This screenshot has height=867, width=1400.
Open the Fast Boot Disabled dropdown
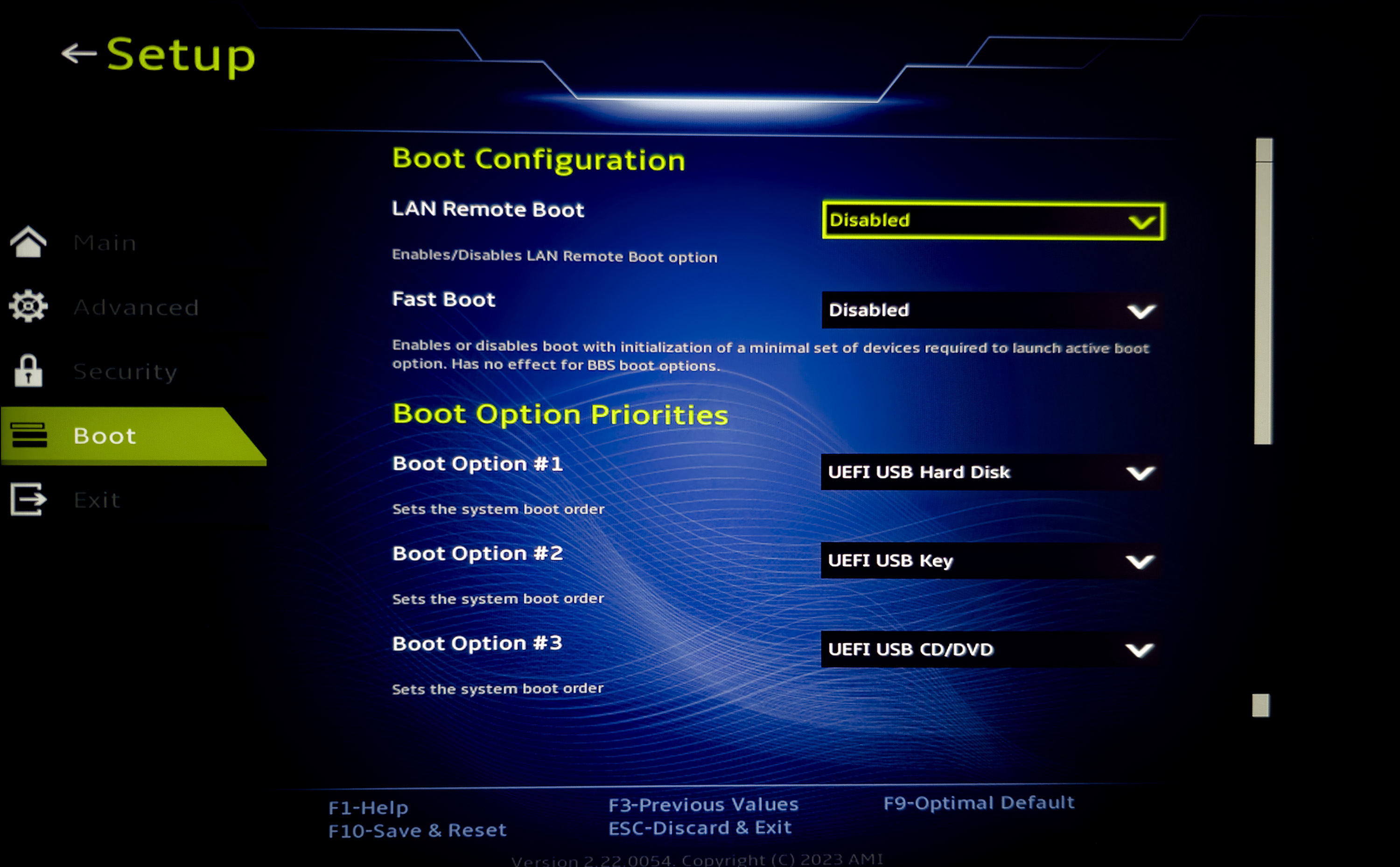[974, 310]
